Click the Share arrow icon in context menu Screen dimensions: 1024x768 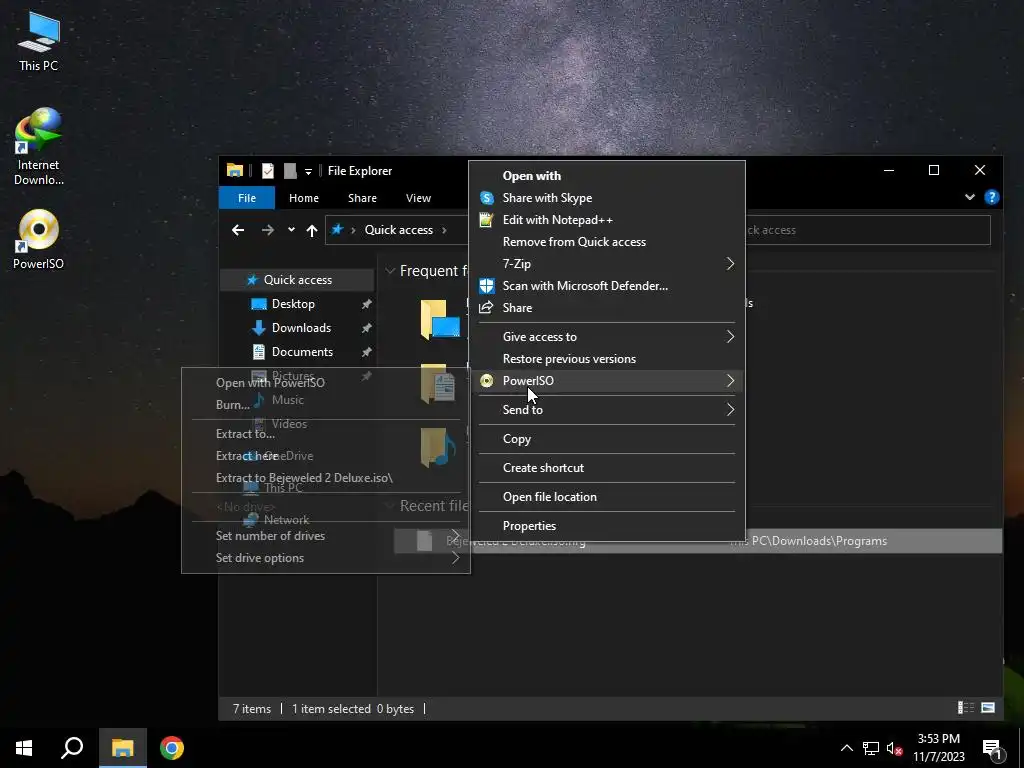point(486,308)
